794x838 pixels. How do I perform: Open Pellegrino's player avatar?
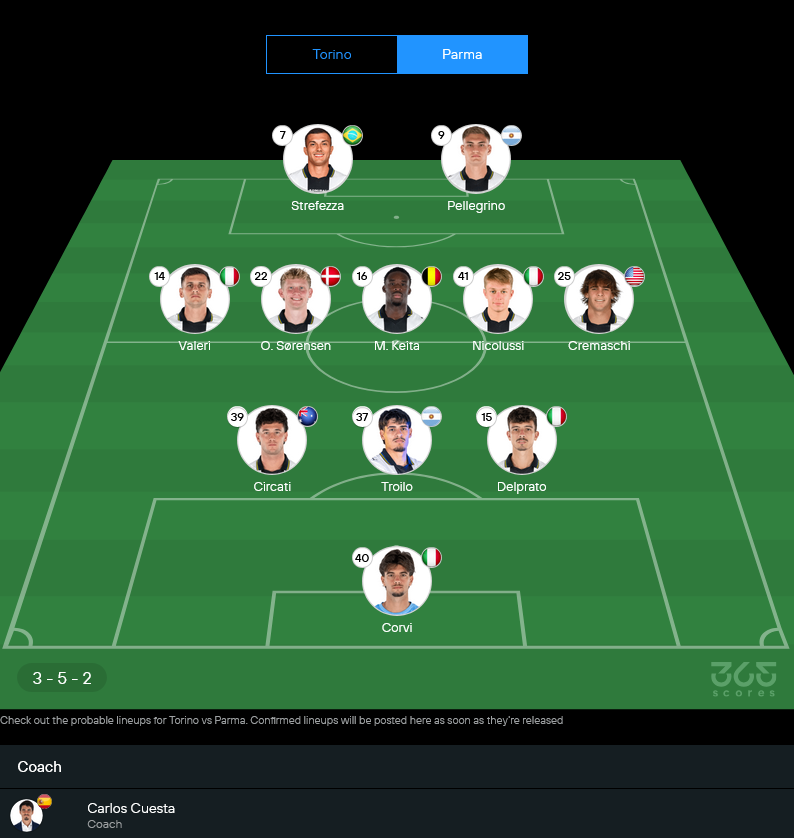point(476,159)
